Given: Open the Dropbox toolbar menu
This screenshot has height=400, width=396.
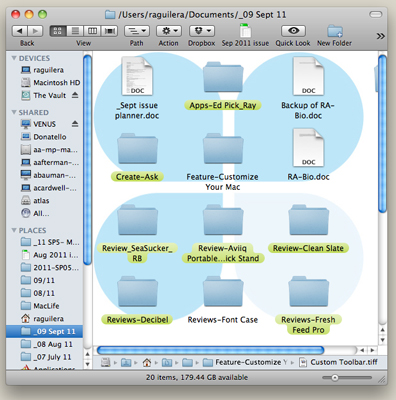Looking at the screenshot, I should [x=202, y=31].
